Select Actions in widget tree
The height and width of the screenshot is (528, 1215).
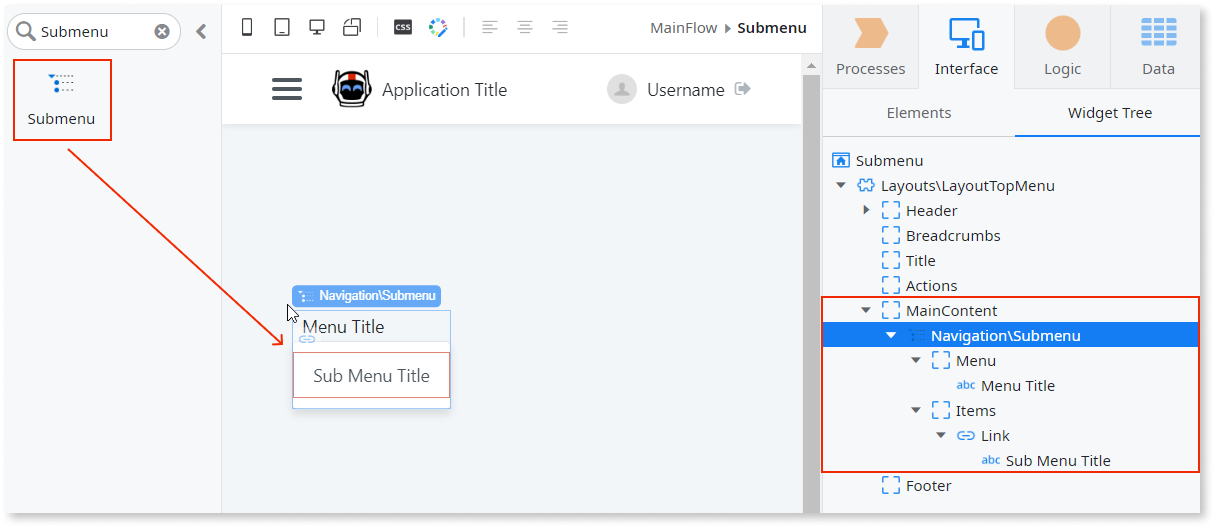[931, 286]
